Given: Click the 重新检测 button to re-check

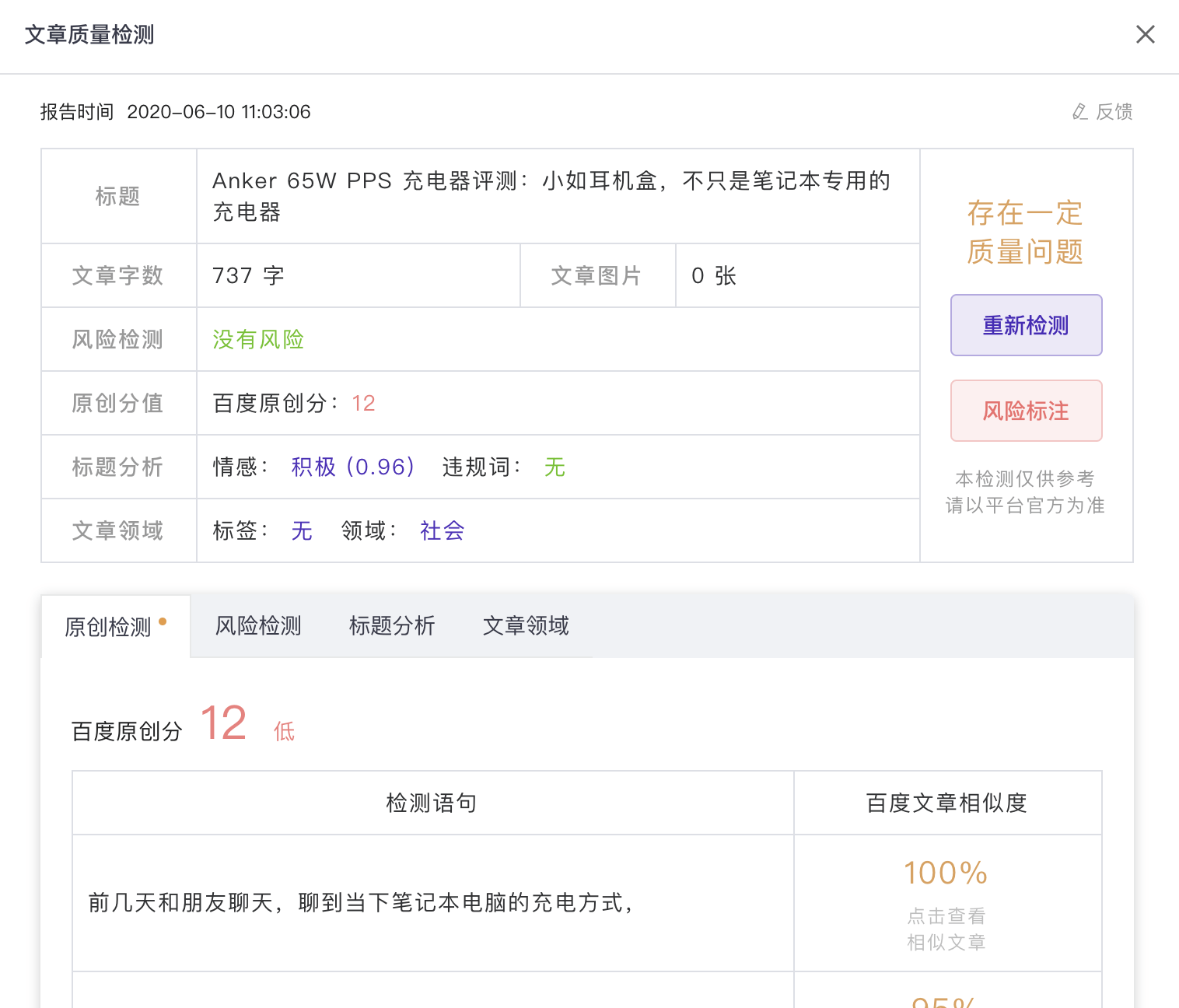Looking at the screenshot, I should click(x=1026, y=325).
